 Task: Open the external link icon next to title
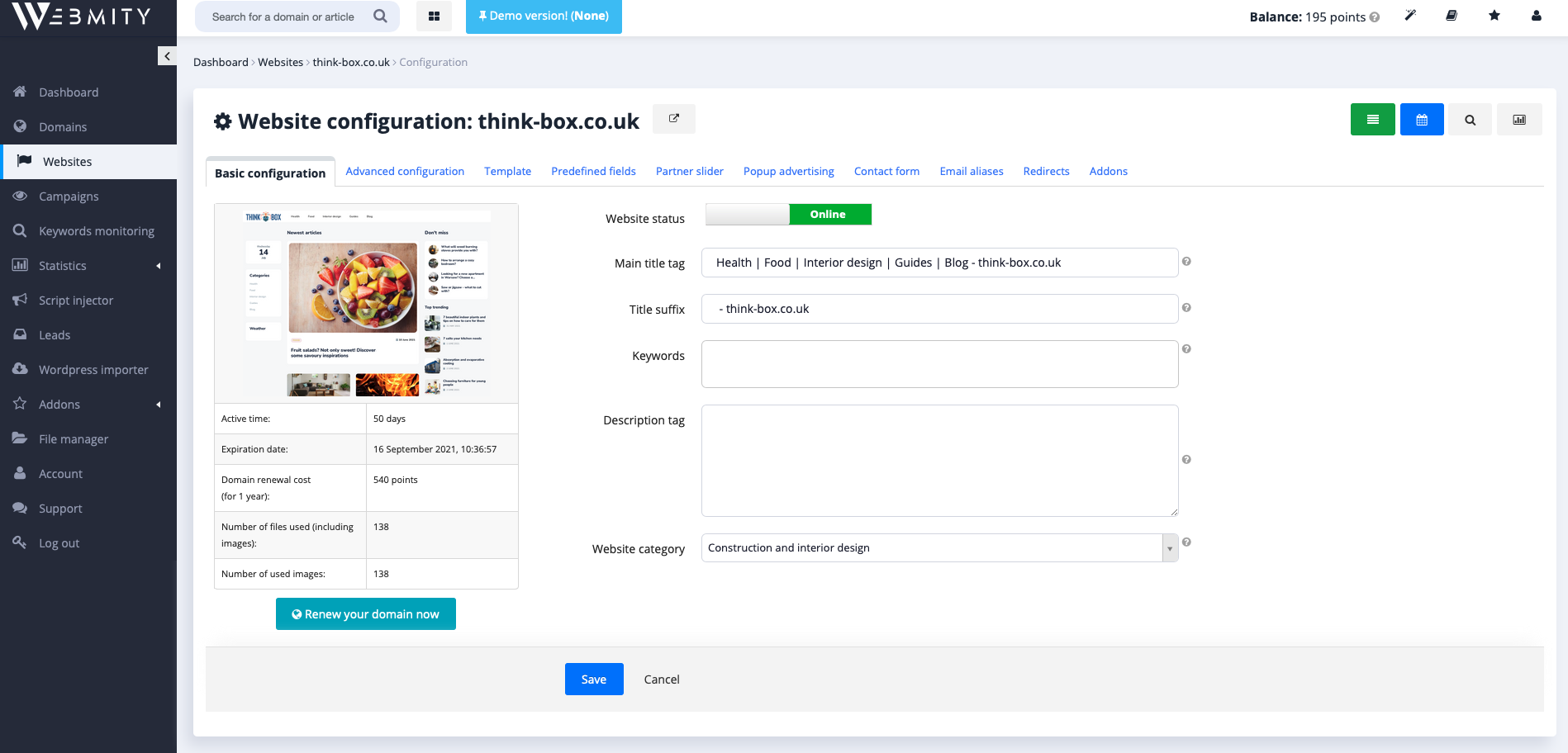673,118
